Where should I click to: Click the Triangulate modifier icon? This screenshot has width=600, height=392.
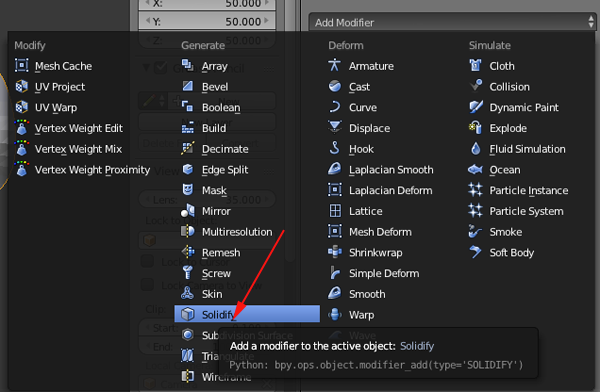pos(188,355)
